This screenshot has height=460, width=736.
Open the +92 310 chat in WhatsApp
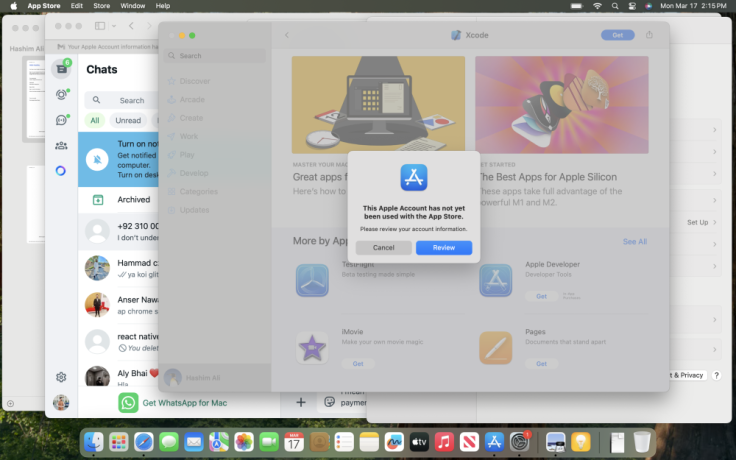pyautogui.click(x=118, y=231)
